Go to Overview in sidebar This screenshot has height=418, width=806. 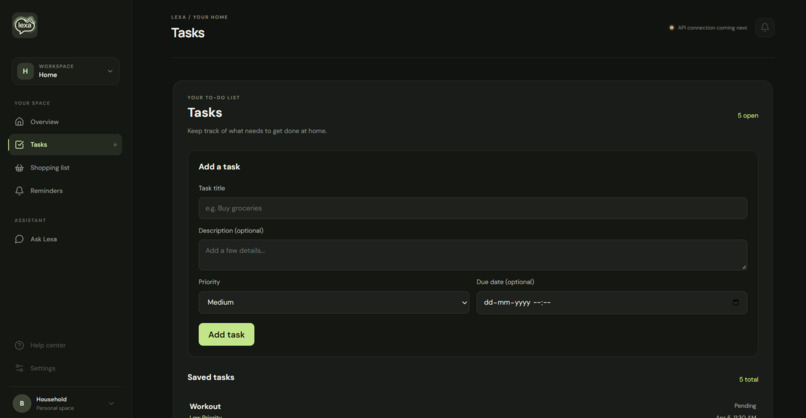tap(65, 122)
